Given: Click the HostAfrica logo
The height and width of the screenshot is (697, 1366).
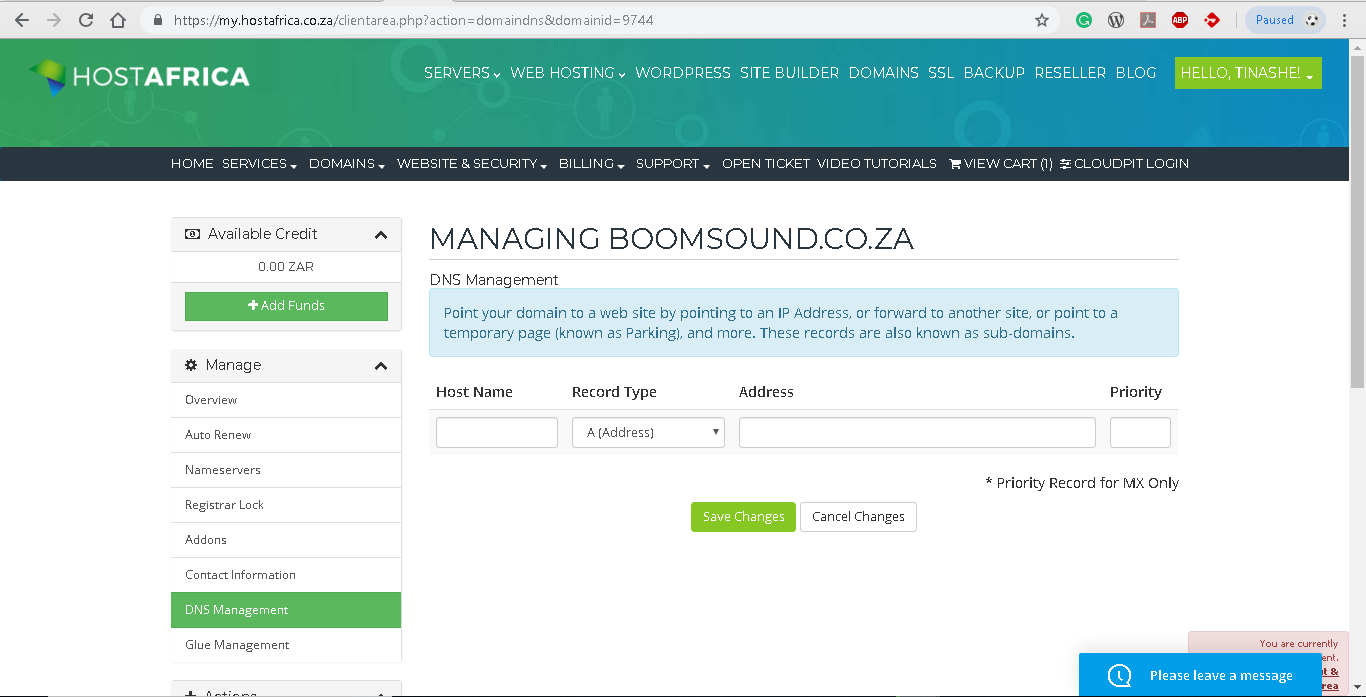Looking at the screenshot, I should [139, 76].
